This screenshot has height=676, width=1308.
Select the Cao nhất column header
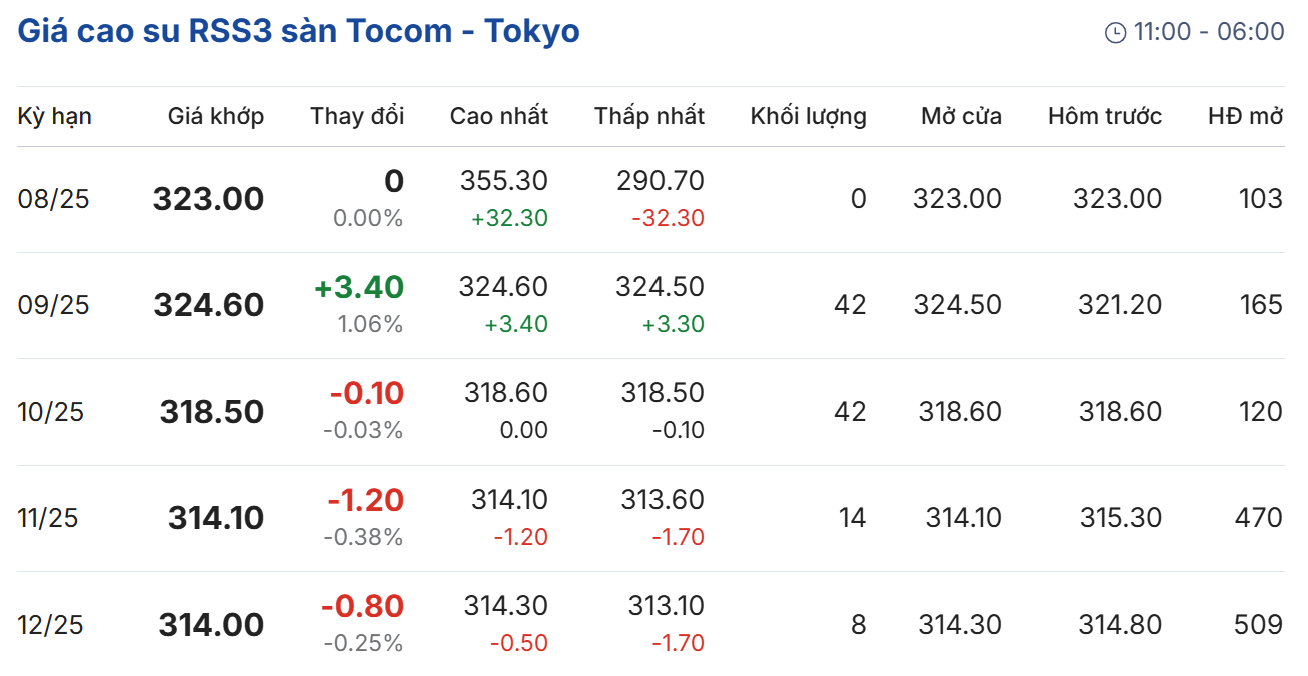click(499, 116)
